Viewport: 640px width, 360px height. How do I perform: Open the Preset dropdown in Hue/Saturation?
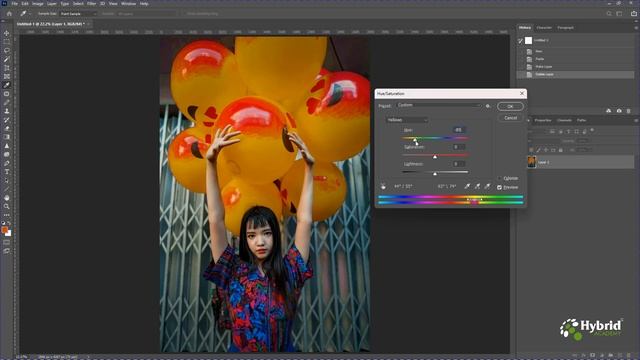point(438,105)
